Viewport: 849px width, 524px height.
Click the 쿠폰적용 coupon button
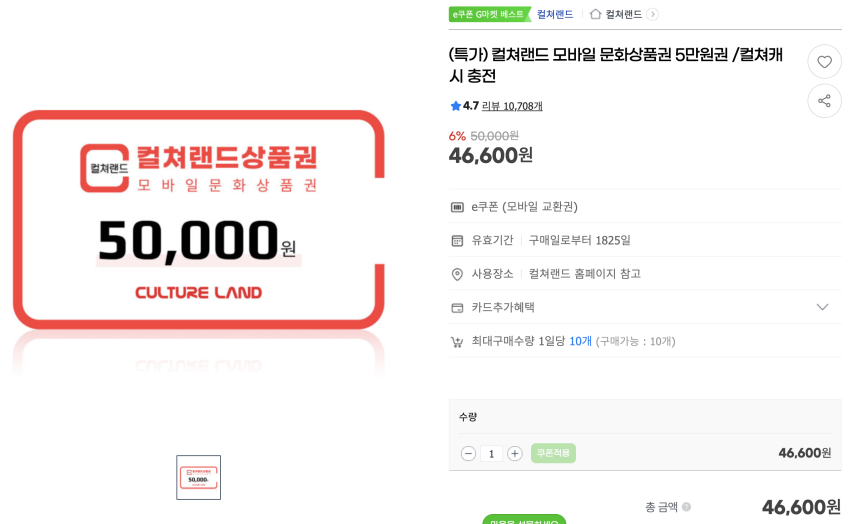553,453
